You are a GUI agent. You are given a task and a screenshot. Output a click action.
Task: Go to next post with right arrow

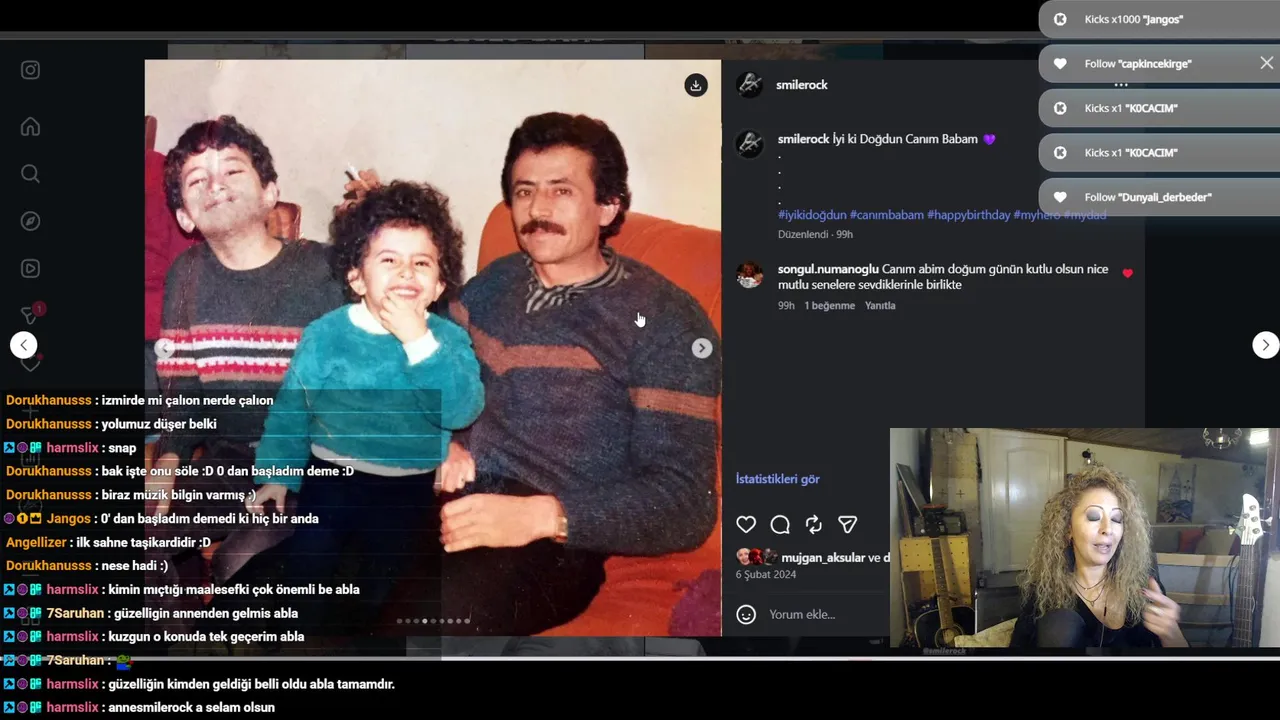coord(1265,345)
